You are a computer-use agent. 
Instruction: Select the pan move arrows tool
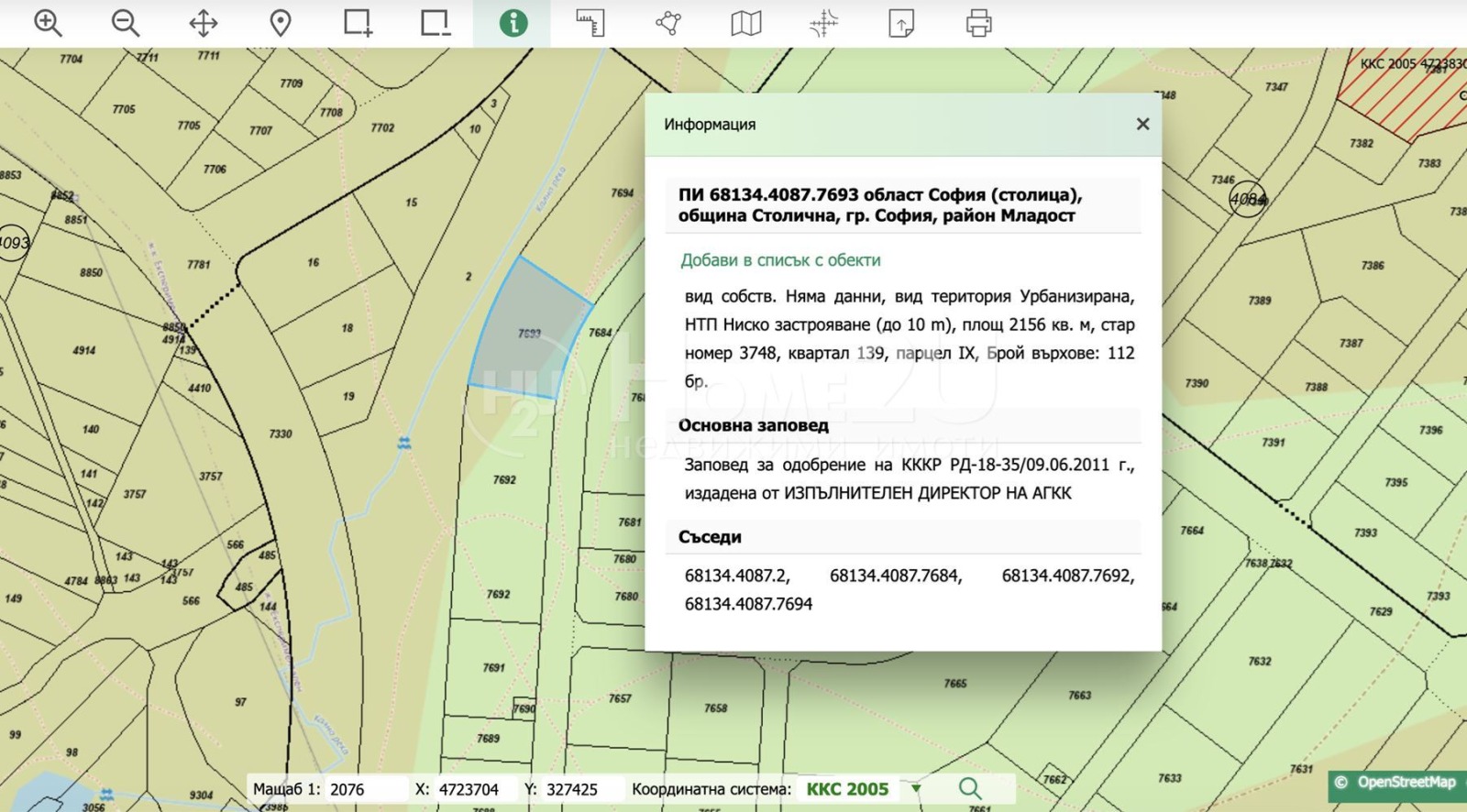pos(203,23)
